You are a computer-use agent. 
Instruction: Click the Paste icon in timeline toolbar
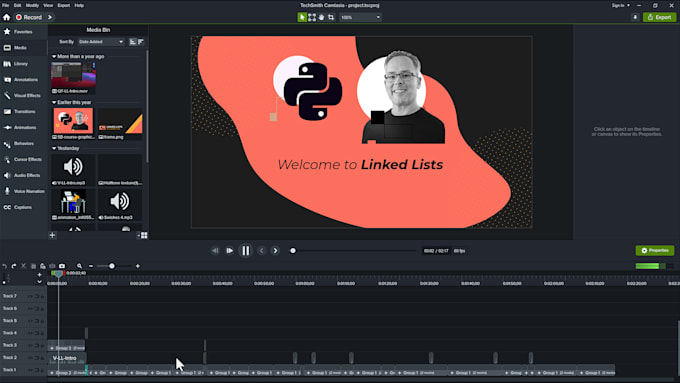tap(42, 266)
